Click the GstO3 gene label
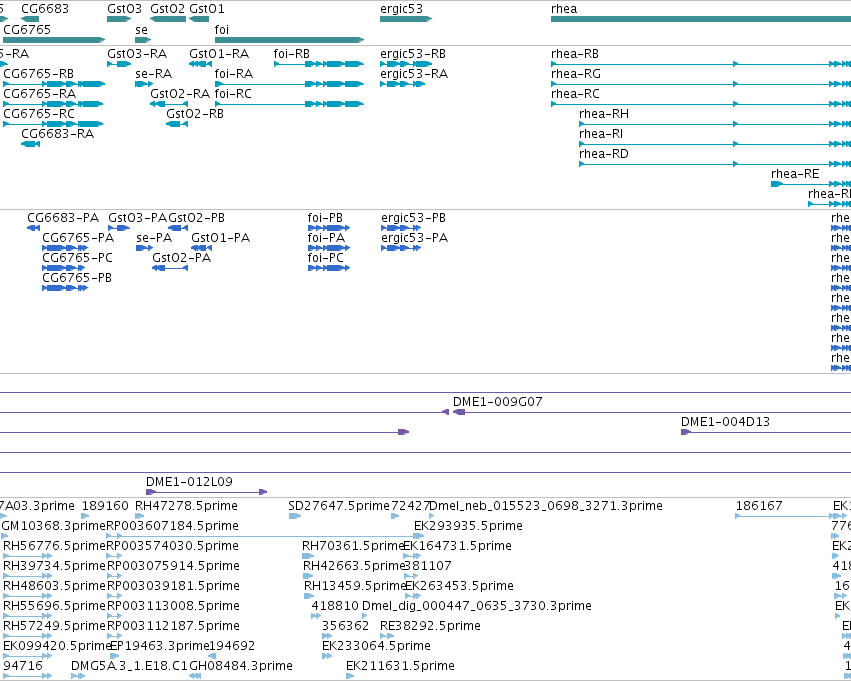The height and width of the screenshot is (681, 851). (124, 9)
